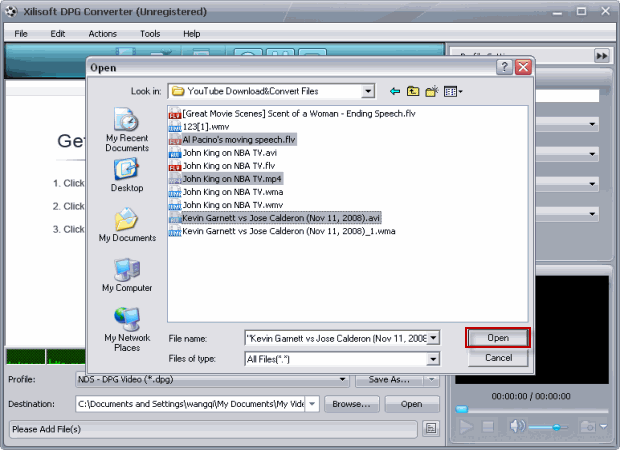
Task: Click Open destination folder button
Action: [x=412, y=404]
